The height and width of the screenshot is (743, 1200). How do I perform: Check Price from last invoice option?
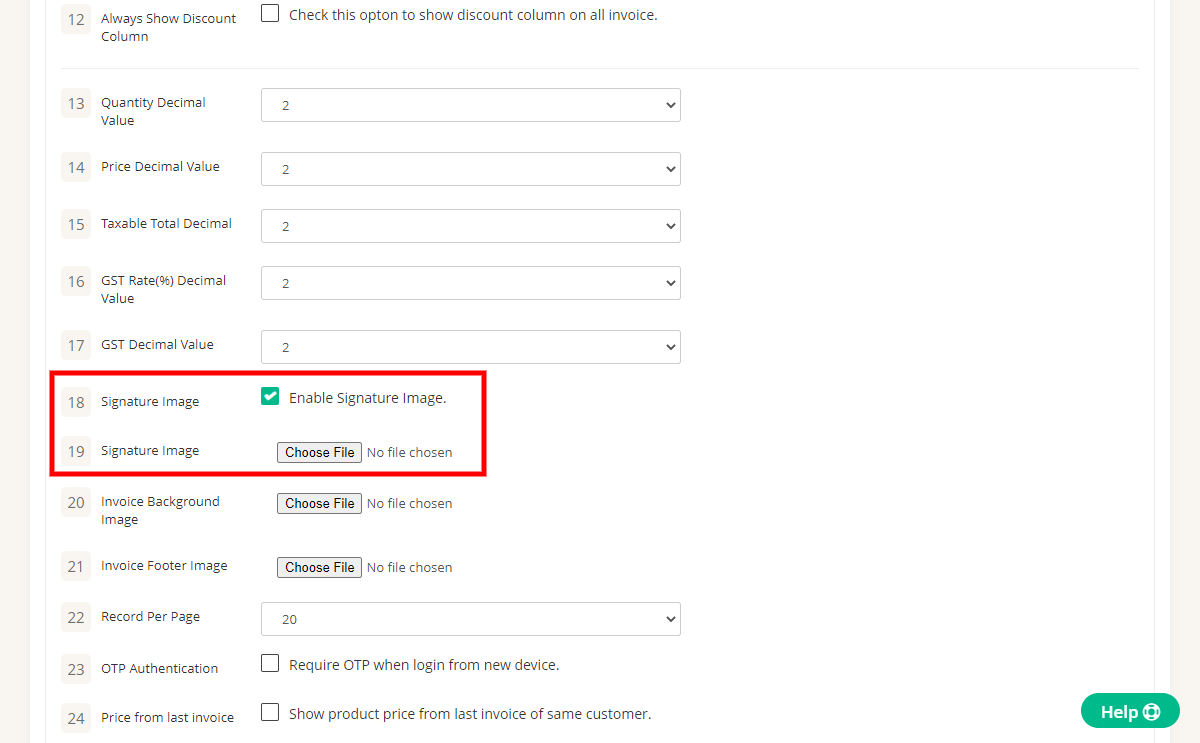point(270,713)
